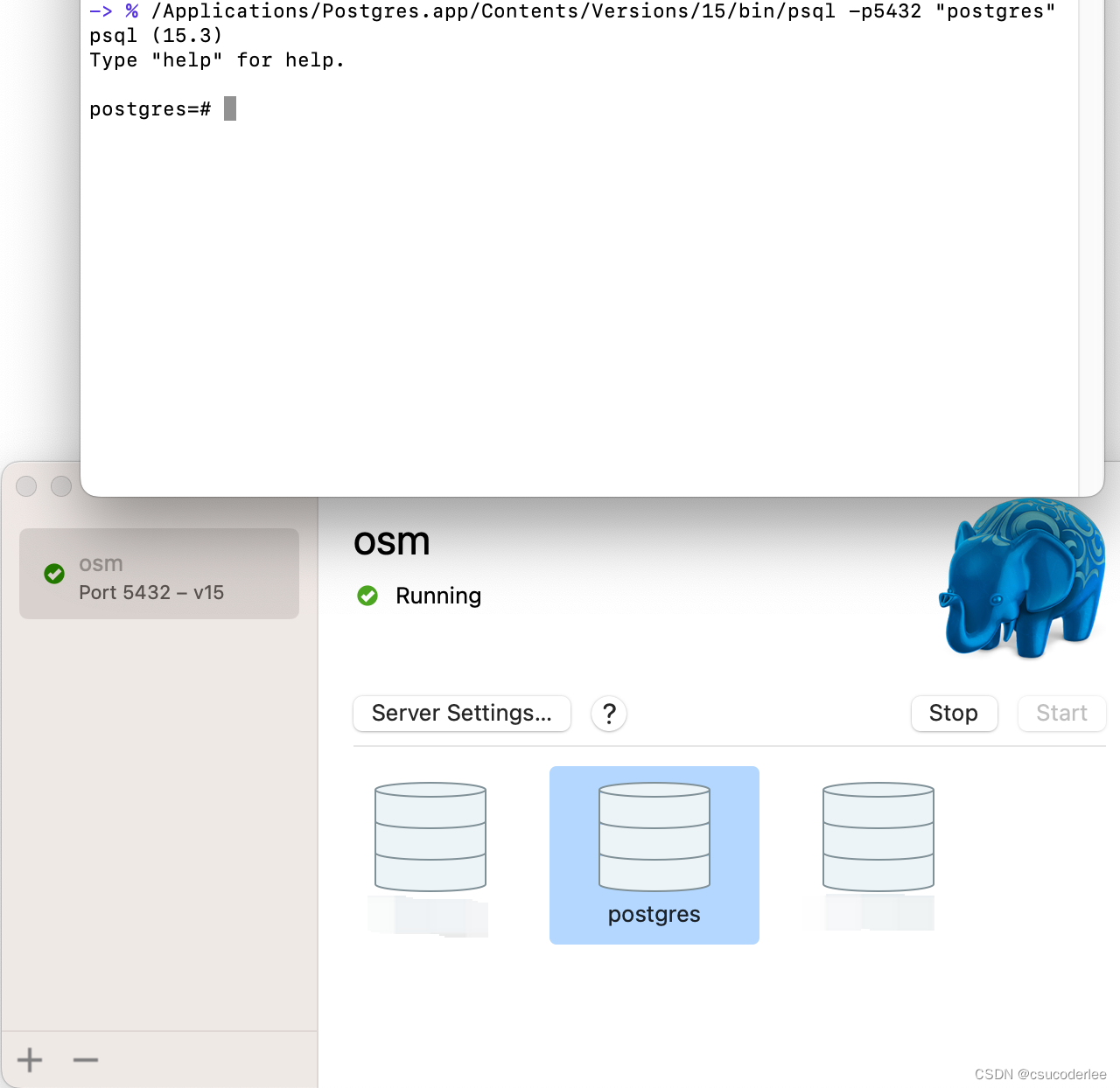The height and width of the screenshot is (1088, 1120).
Task: Select the osm server entry in sidebar
Action: pyautogui.click(x=158, y=574)
